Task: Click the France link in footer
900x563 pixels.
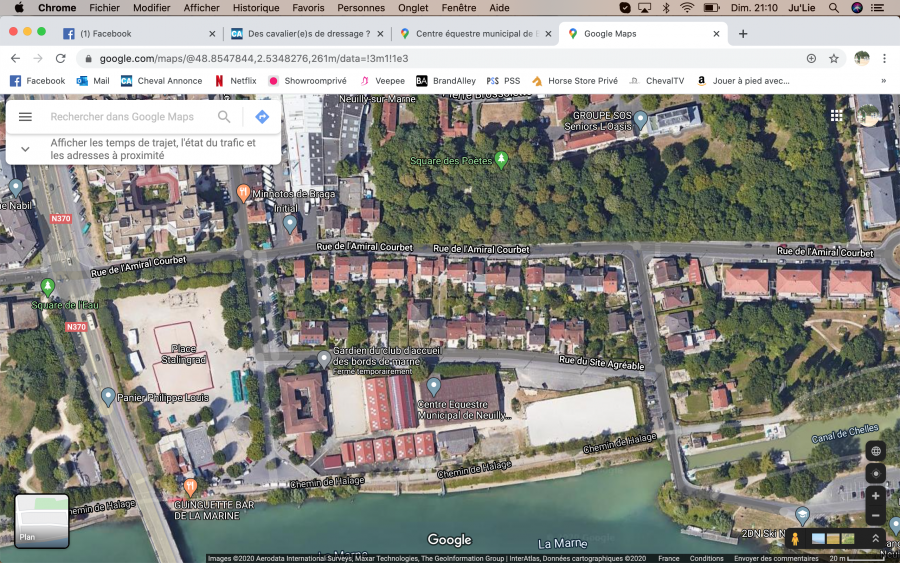Action: [669, 558]
